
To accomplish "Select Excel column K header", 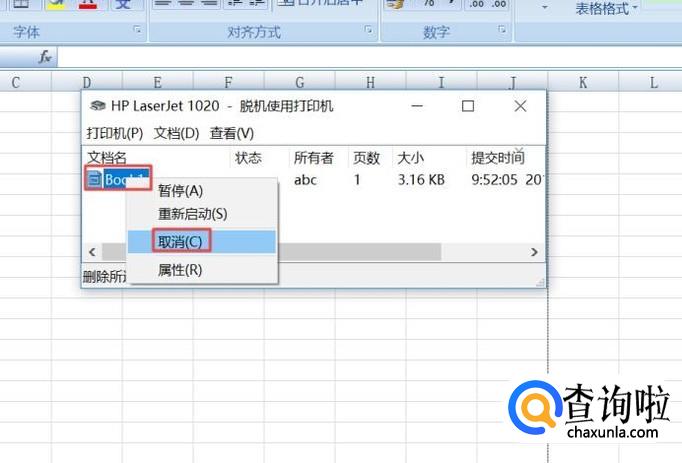I will point(583,82).
